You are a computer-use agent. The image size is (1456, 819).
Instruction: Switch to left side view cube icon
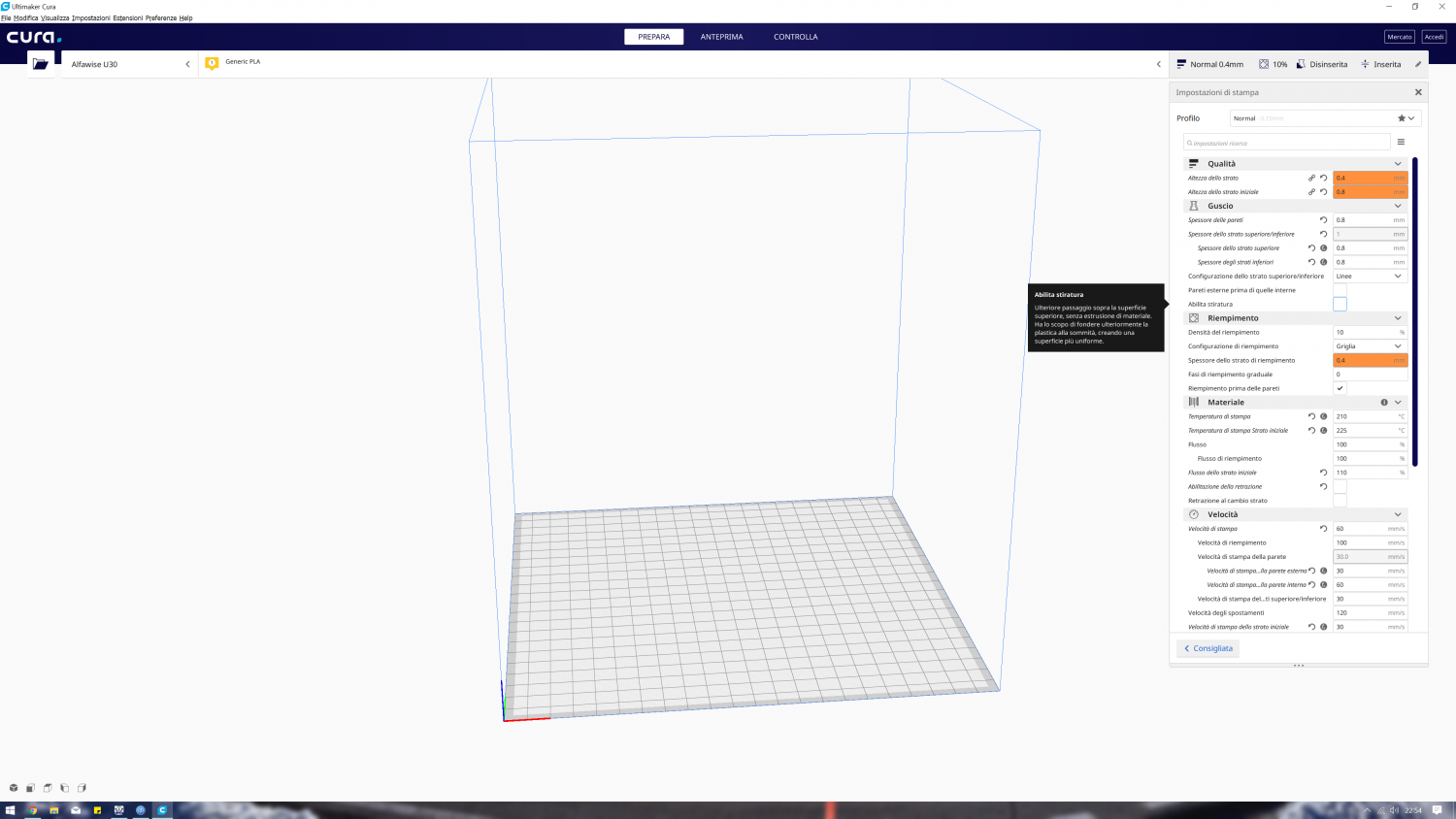click(x=64, y=788)
